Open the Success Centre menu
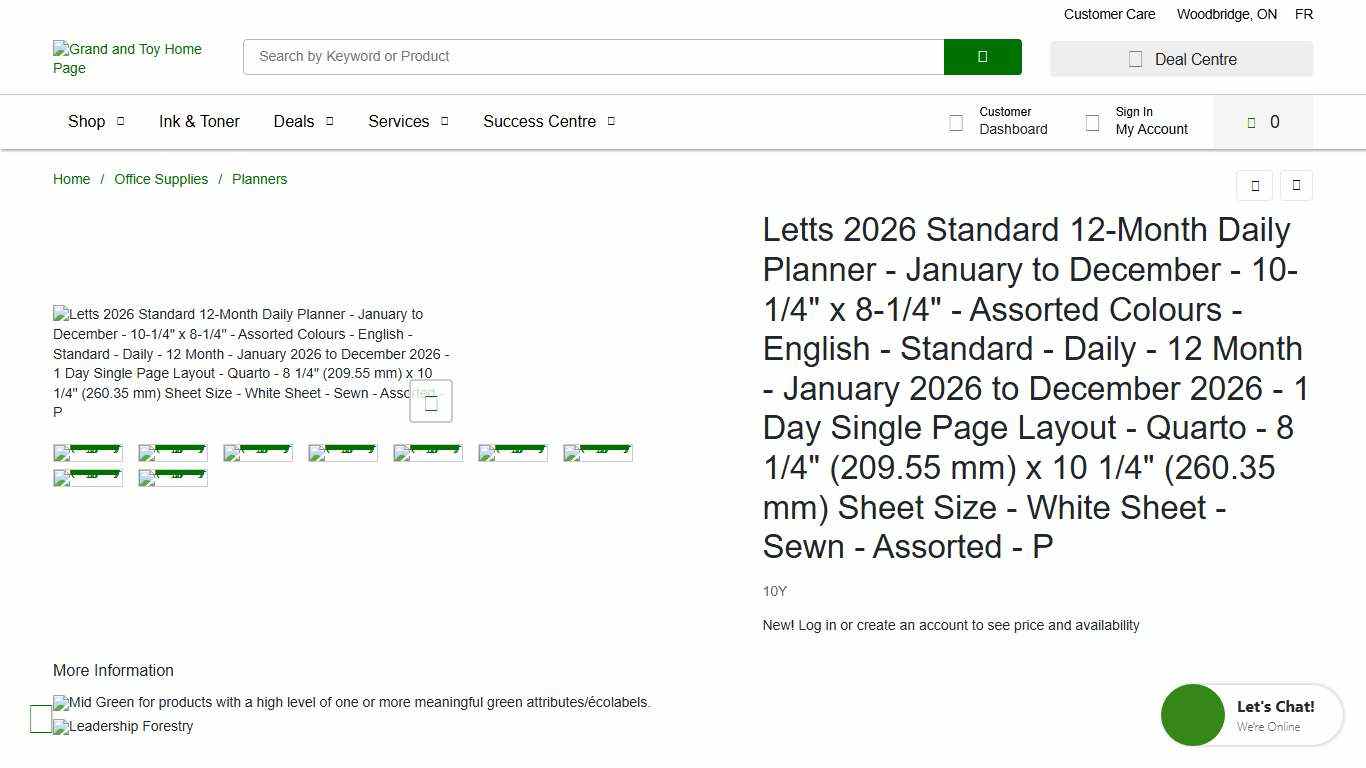Screen dimensions: 1366x768 click(548, 122)
